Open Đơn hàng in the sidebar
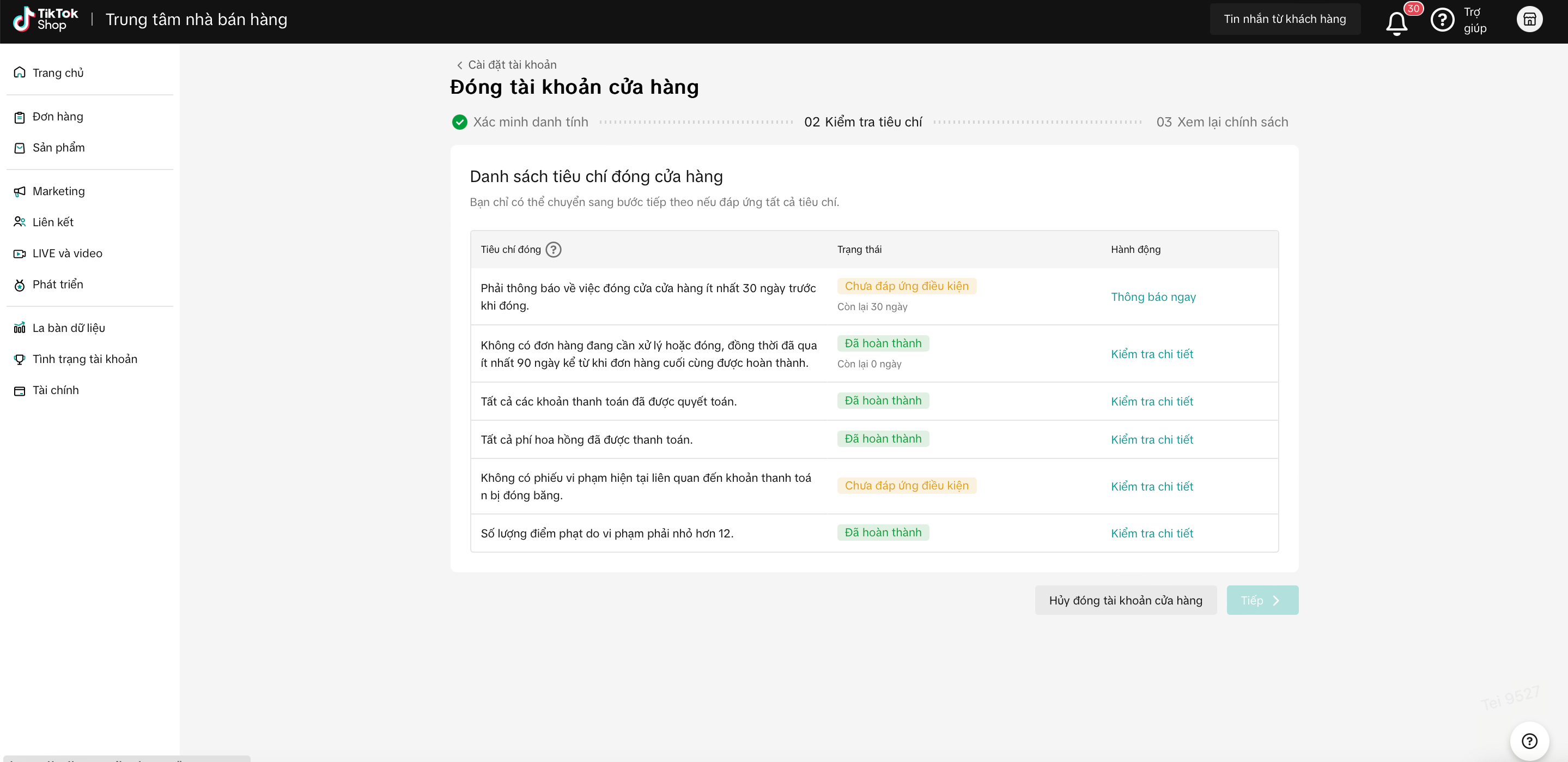 57,116
